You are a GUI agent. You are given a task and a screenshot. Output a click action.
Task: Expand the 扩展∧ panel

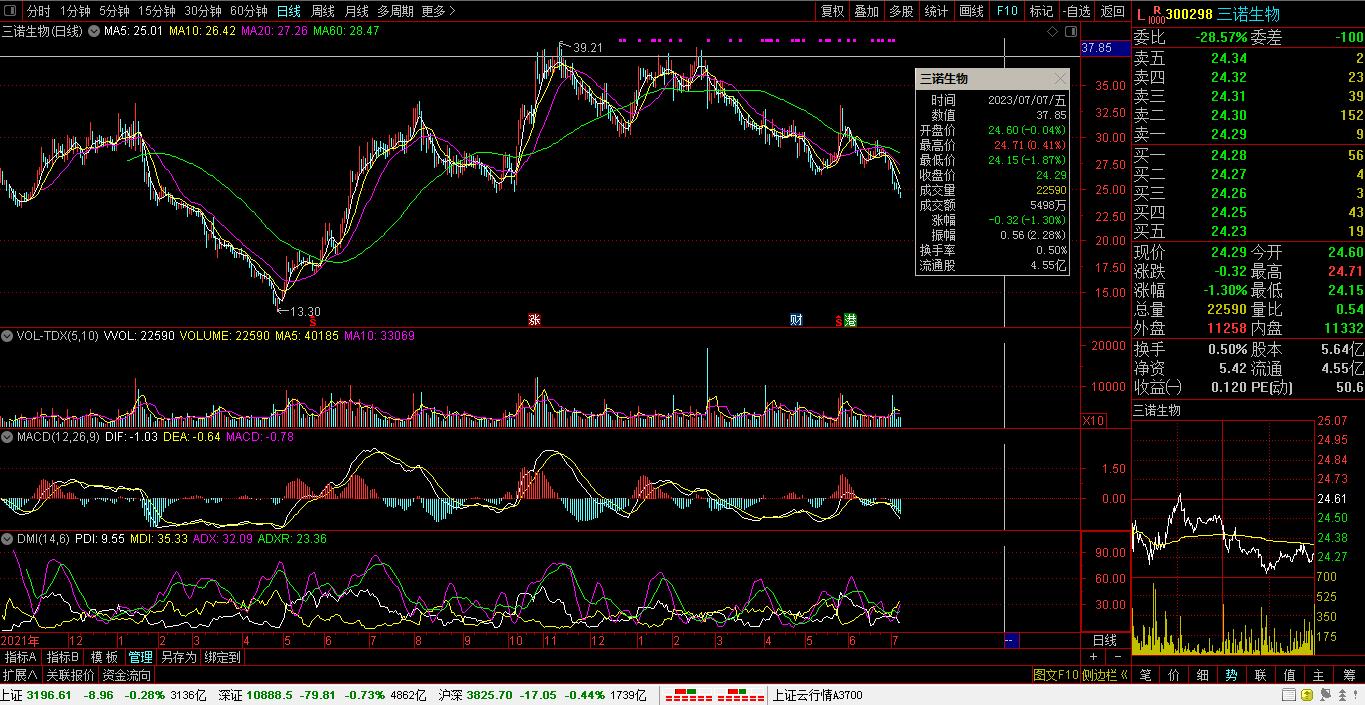(20, 675)
